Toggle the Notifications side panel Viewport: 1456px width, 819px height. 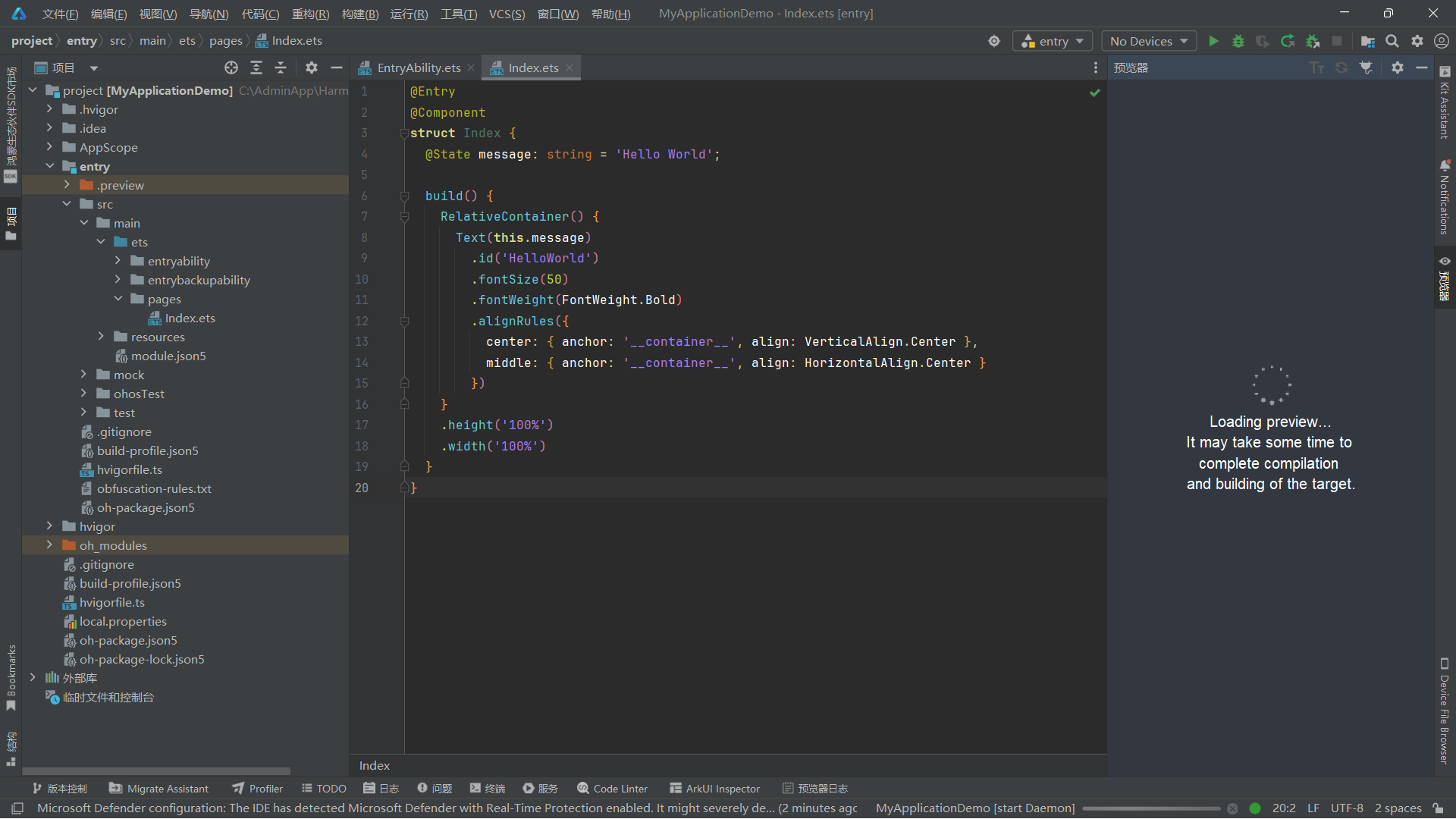pos(1445,197)
